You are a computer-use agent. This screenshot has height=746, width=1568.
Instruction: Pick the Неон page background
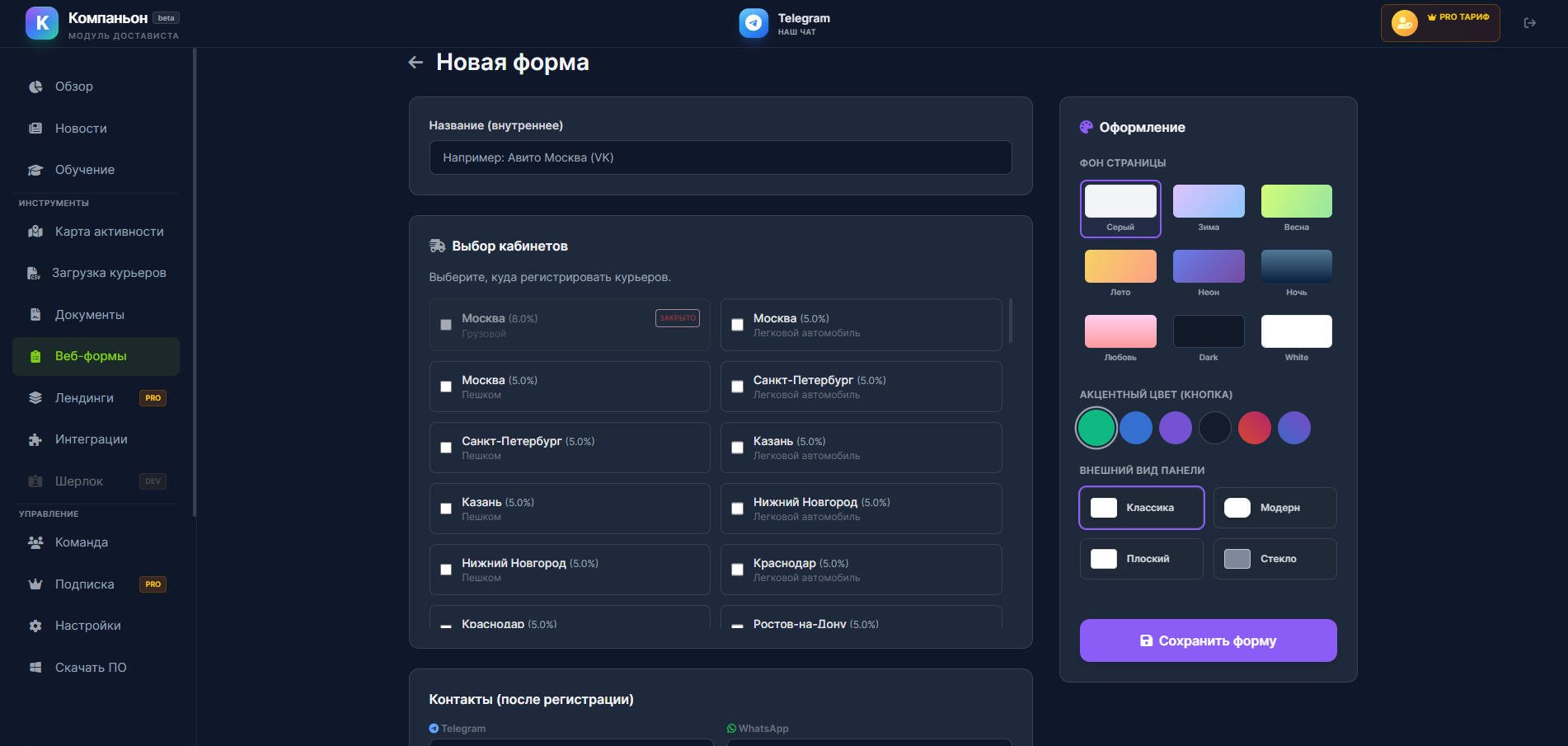pos(1208,267)
